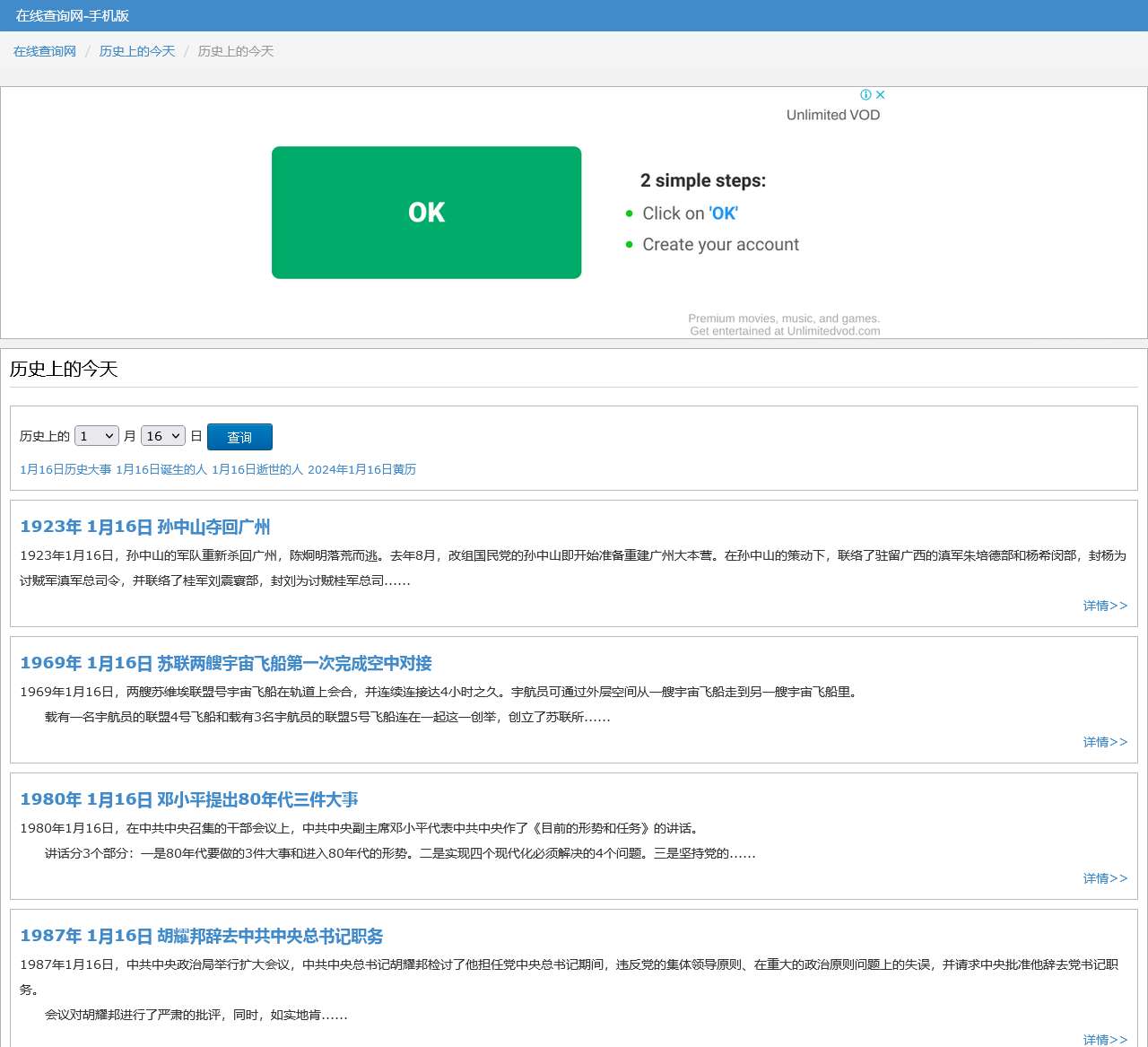Click 详情>> under the 1980年 article
Viewport: 1148px width, 1047px height.
tap(1105, 878)
